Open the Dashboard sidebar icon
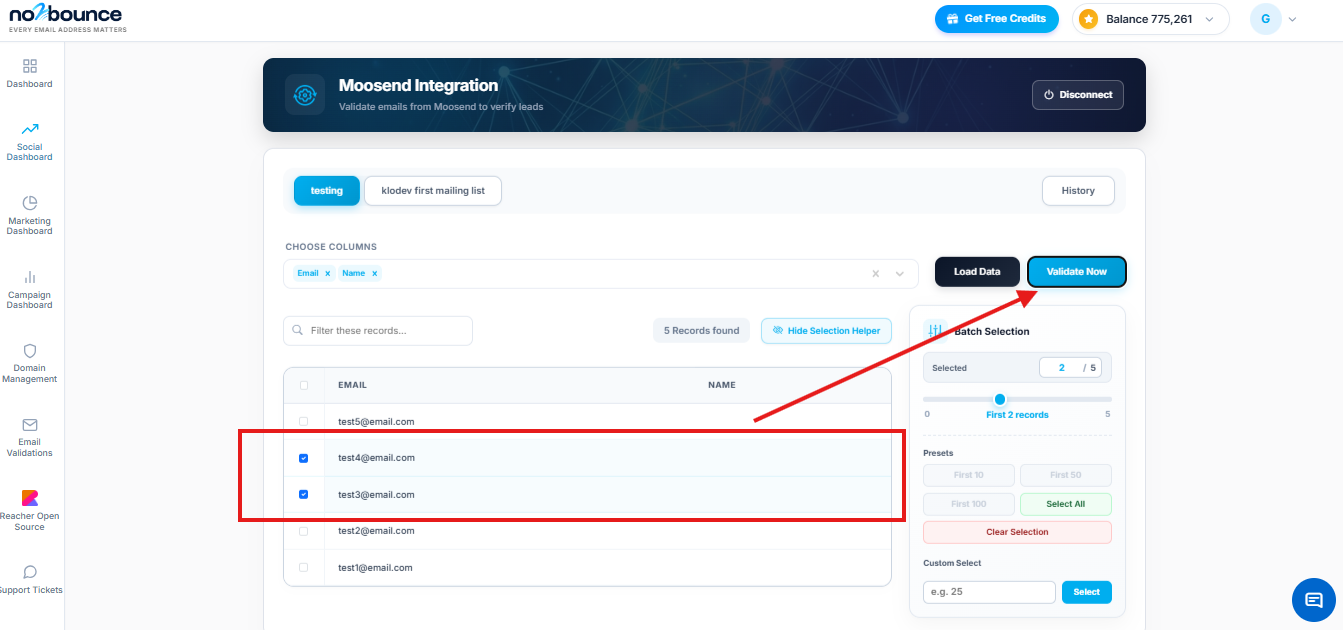This screenshot has width=1343, height=630. click(x=30, y=66)
